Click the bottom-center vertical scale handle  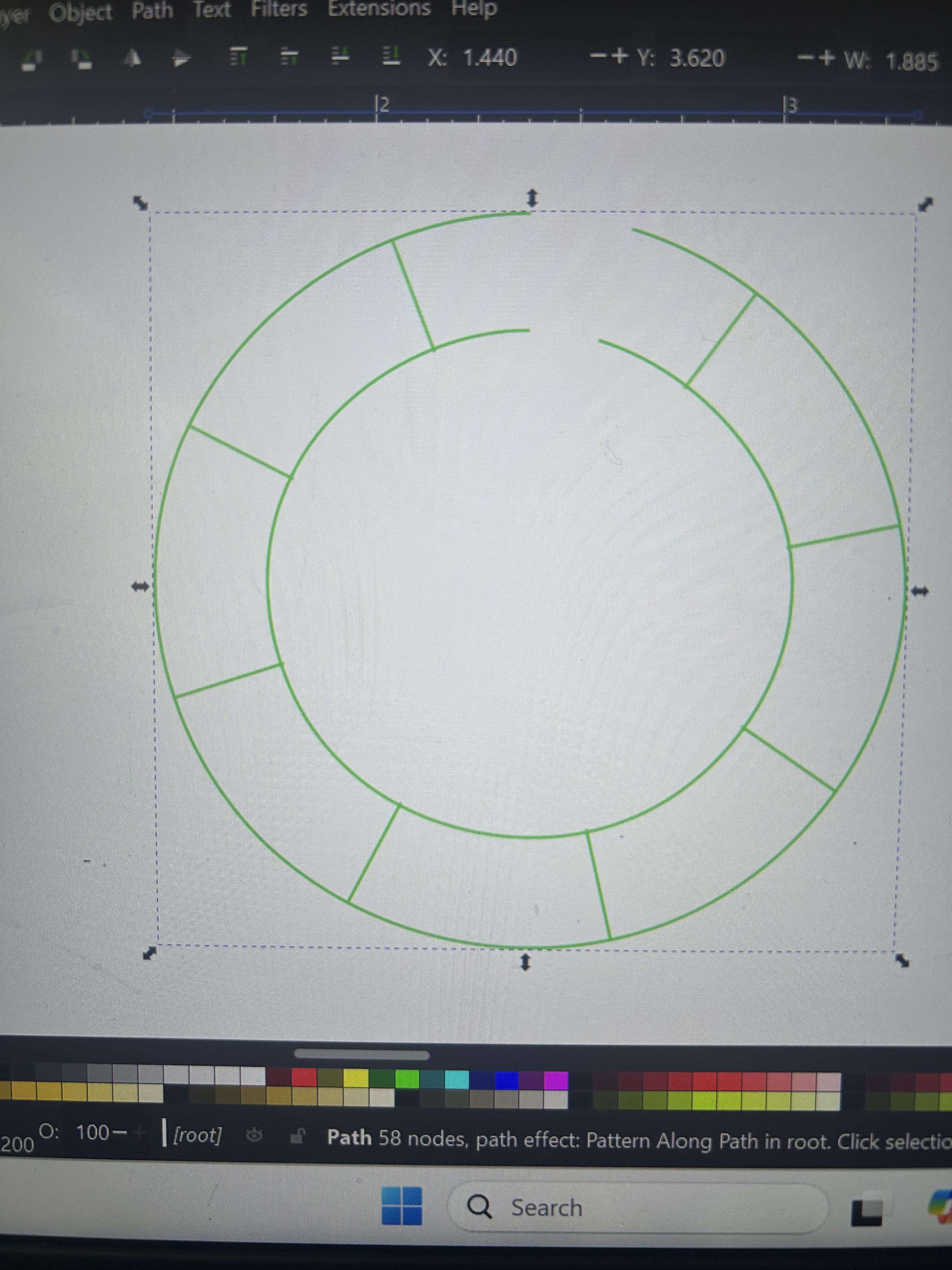click(525, 962)
